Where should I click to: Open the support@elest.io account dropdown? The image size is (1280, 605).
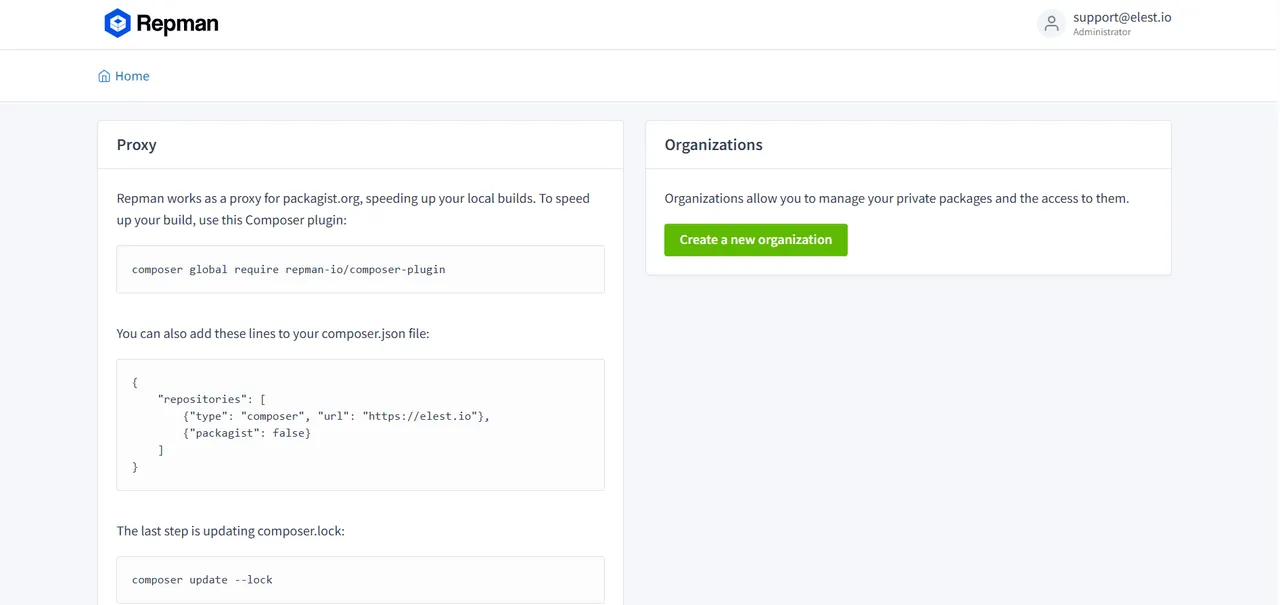pyautogui.click(x=1122, y=17)
